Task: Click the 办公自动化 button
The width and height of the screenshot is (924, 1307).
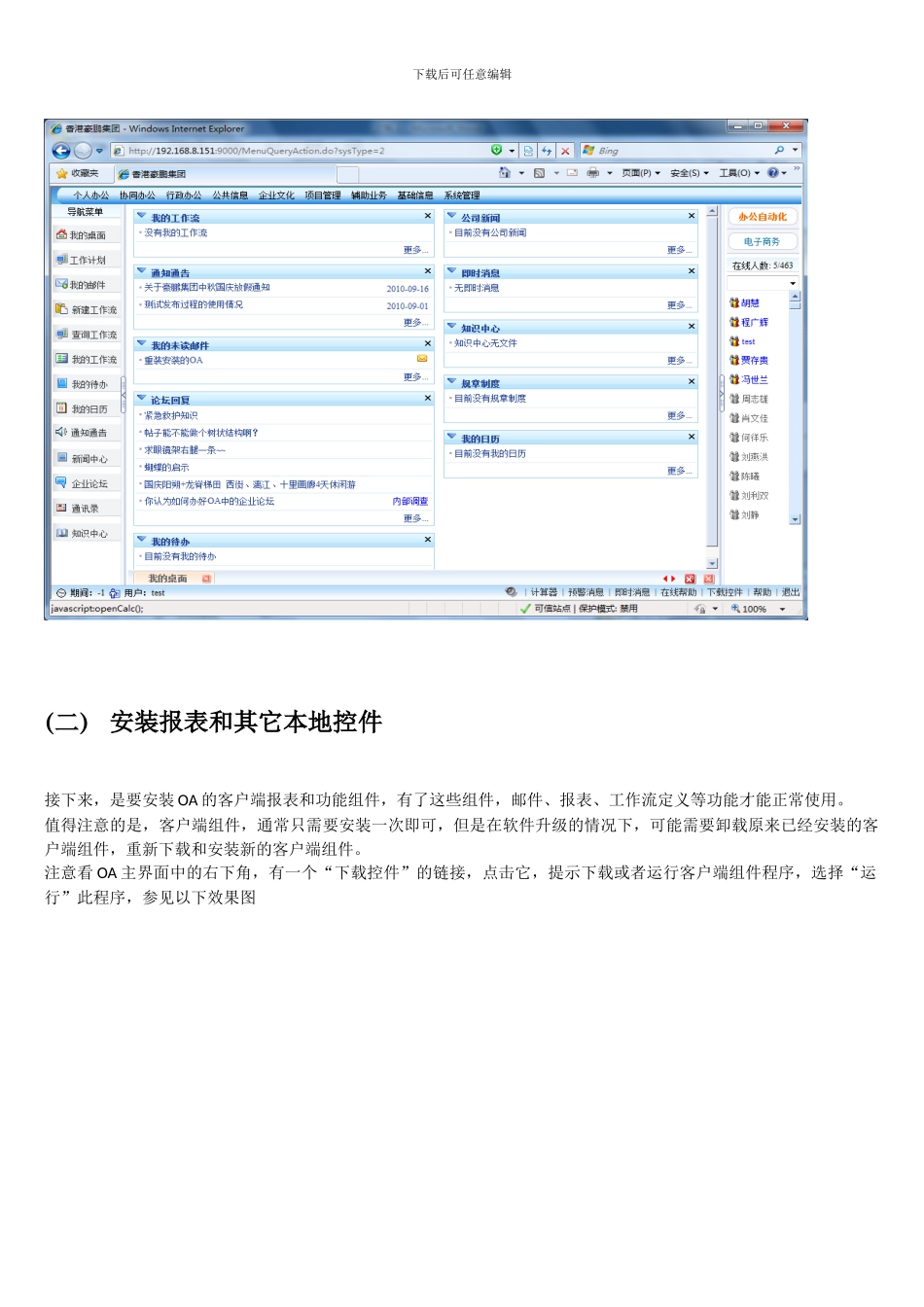Action: pos(763,217)
